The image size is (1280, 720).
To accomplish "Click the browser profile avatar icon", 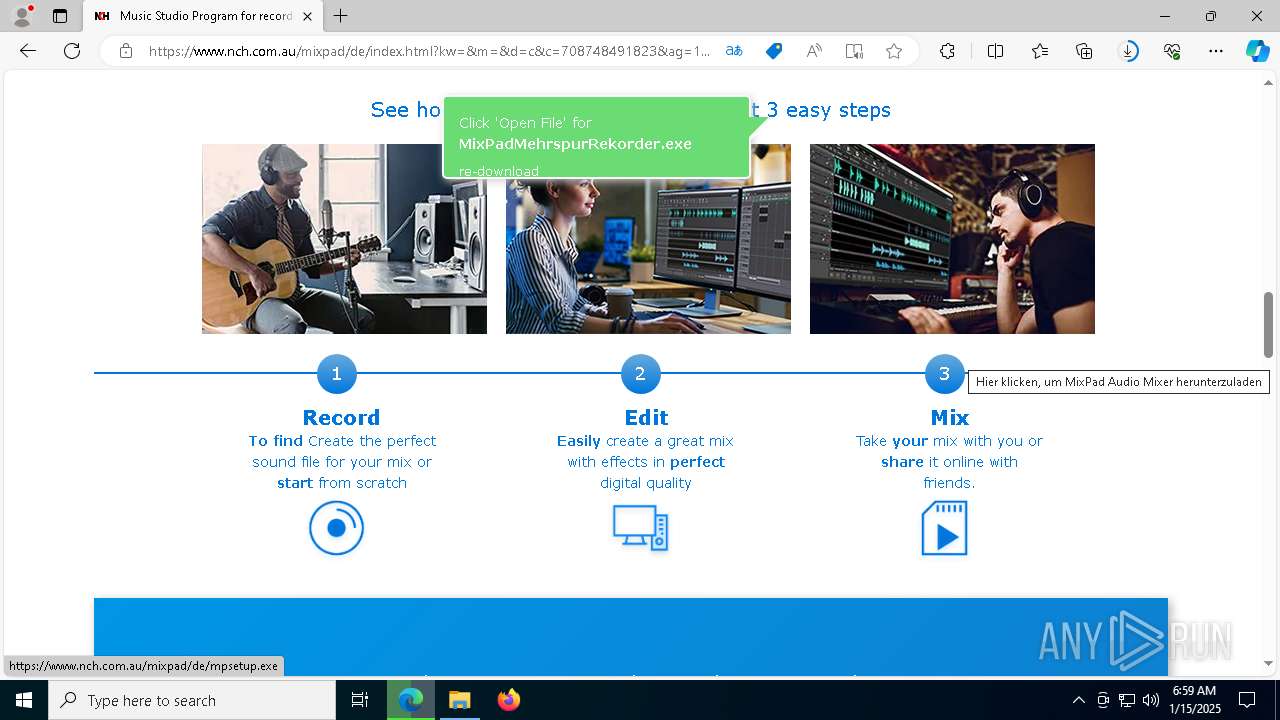I will point(21,16).
